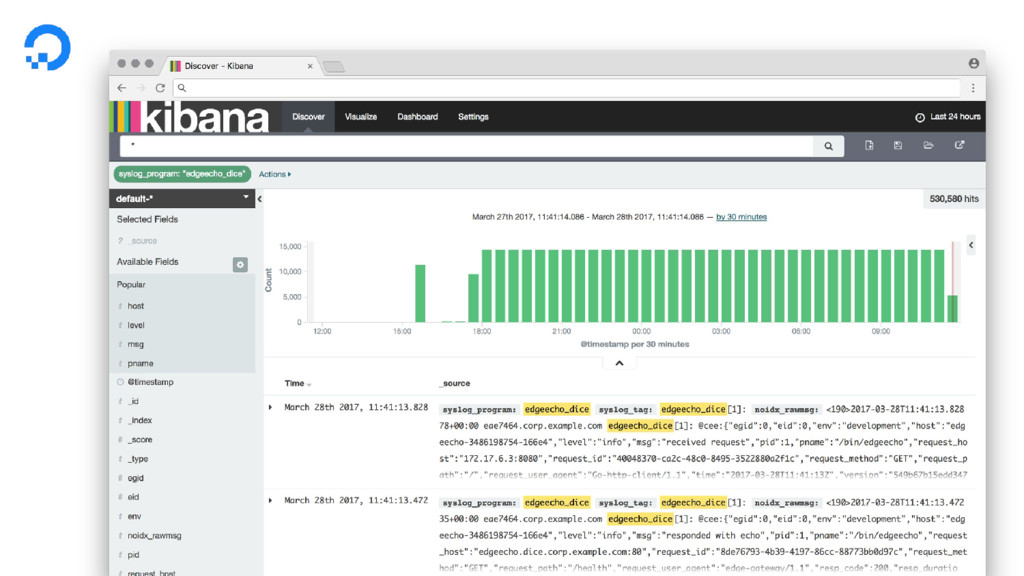Click the browser address bar
Viewport: 1024px width, 576px height.
[567, 88]
